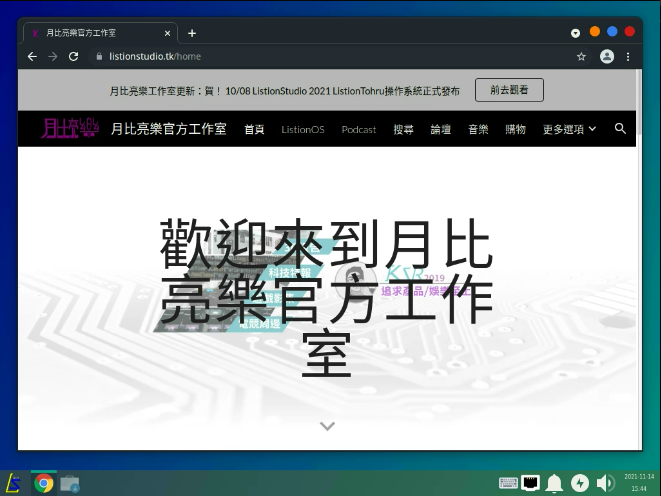The image size is (661, 496).
Task: Open the notifications bell icon
Action: [x=554, y=483]
